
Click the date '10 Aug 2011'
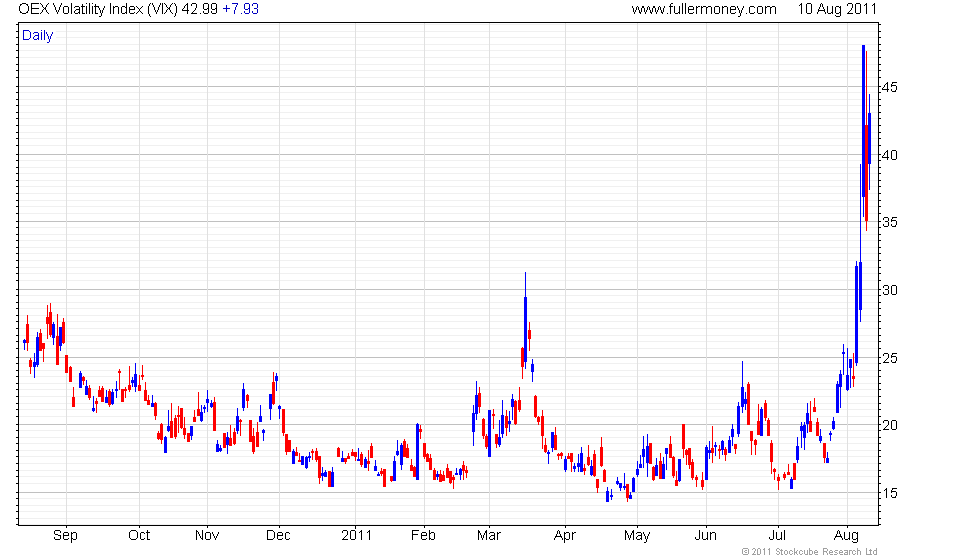pyautogui.click(x=837, y=9)
